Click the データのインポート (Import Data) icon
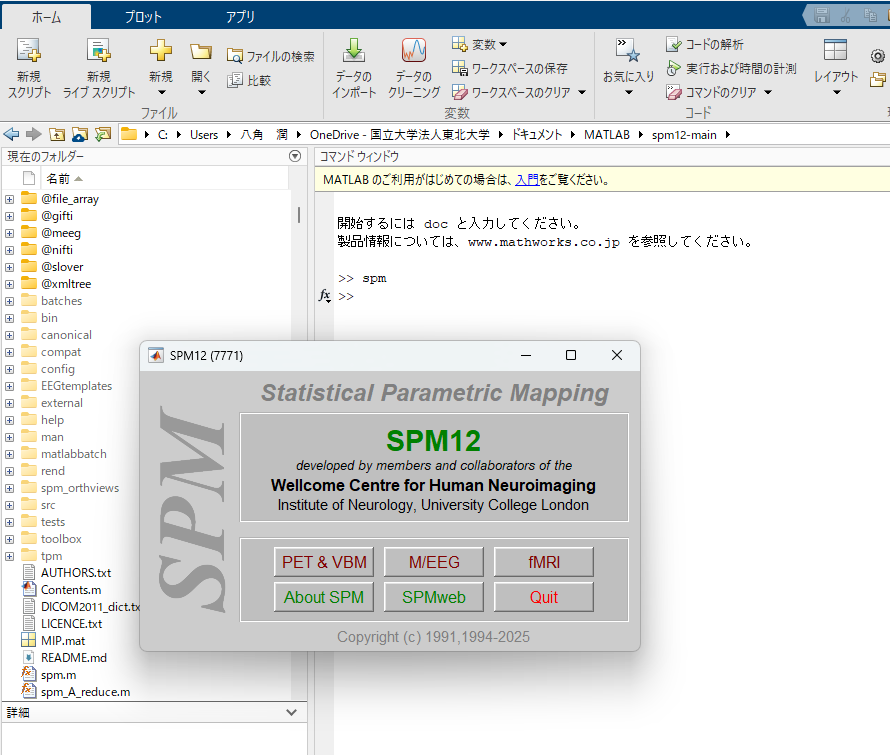Image resolution: width=890 pixels, height=755 pixels. click(x=353, y=52)
